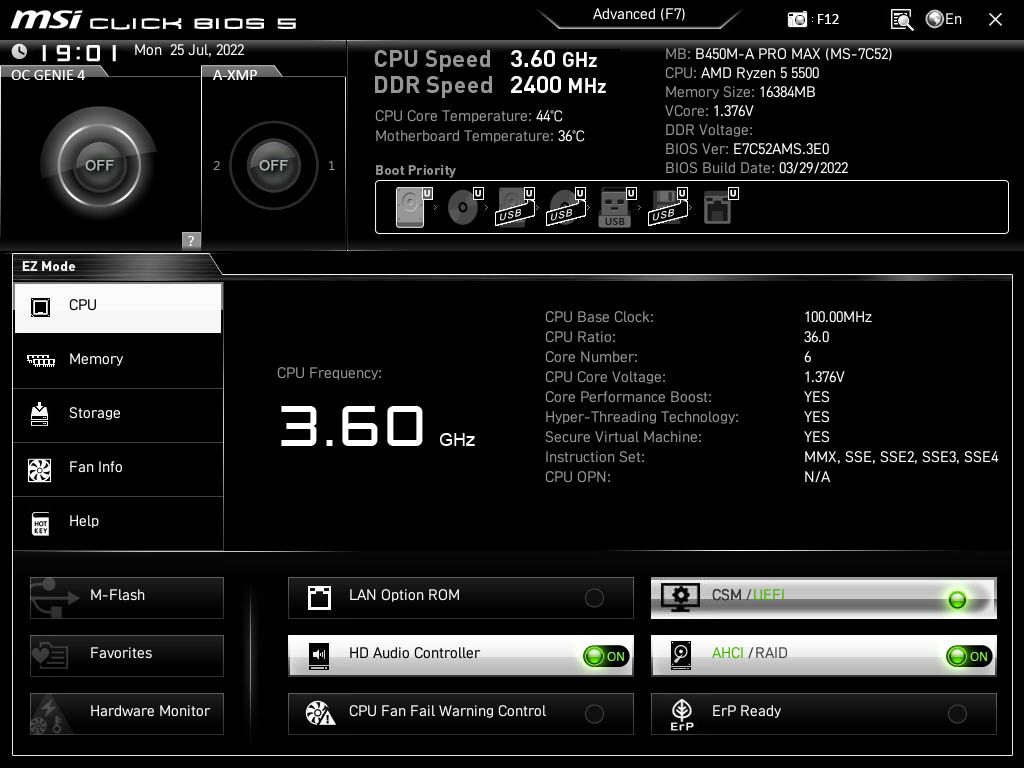This screenshot has width=1024, height=768.
Task: Click the CPU chip icon
Action: click(x=40, y=307)
